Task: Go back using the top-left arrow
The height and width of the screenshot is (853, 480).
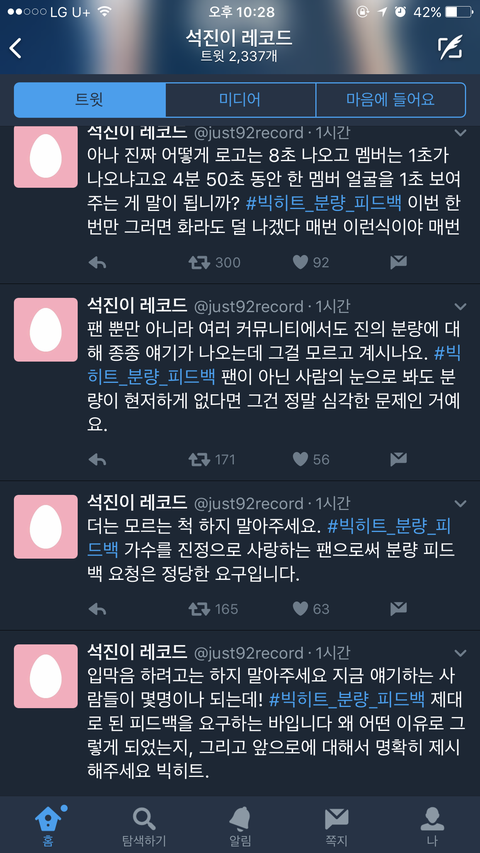Action: [15, 48]
